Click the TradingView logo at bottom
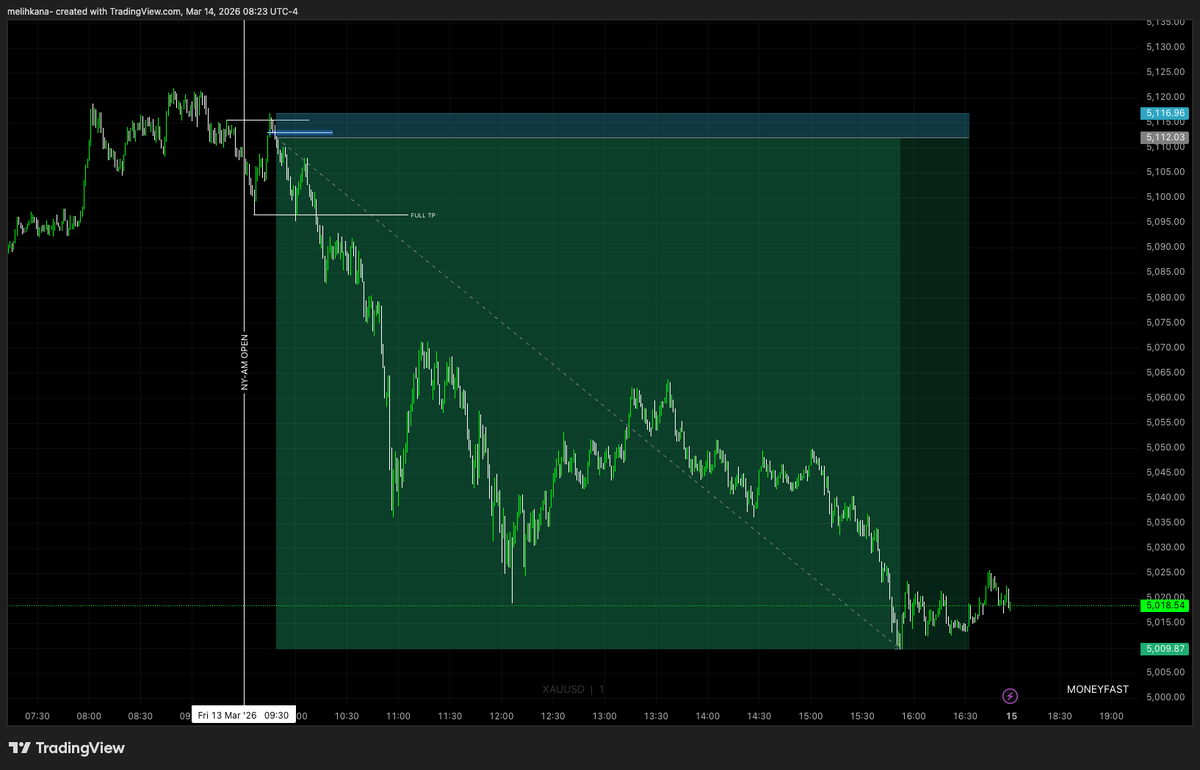 pos(67,748)
